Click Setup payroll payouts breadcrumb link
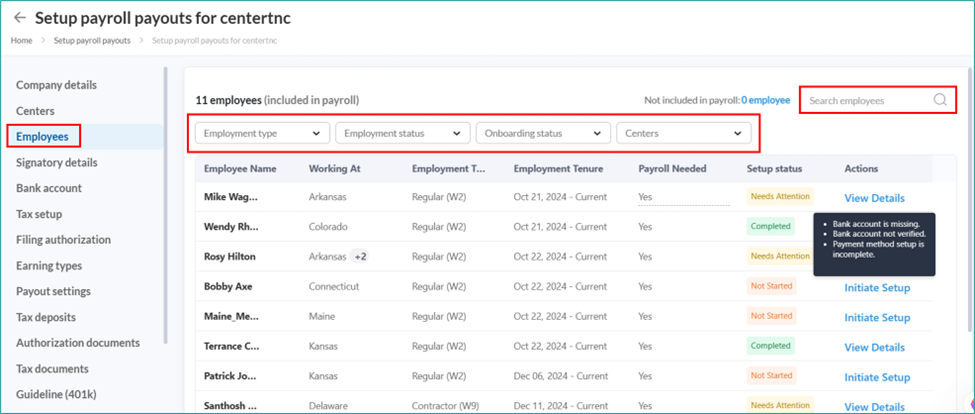Screen dimensions: 975x414 click(92, 40)
